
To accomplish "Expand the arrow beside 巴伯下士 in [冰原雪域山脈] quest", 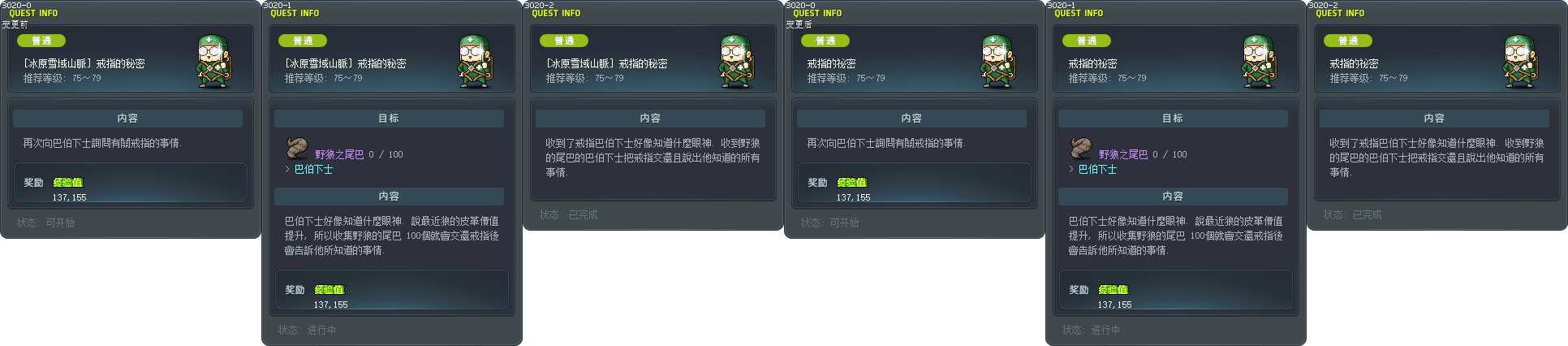I will (x=287, y=170).
